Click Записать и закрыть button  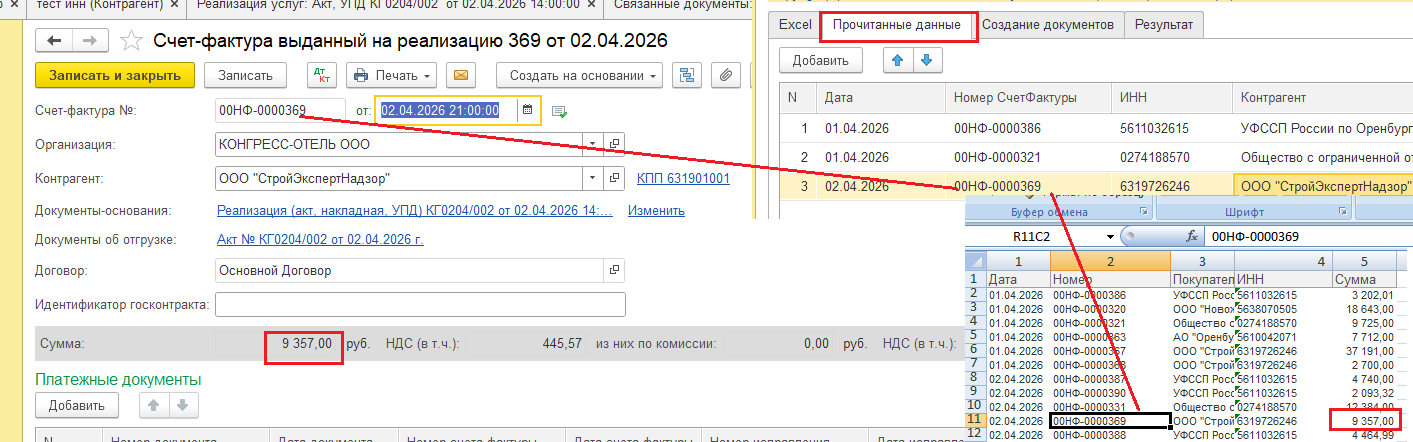114,75
